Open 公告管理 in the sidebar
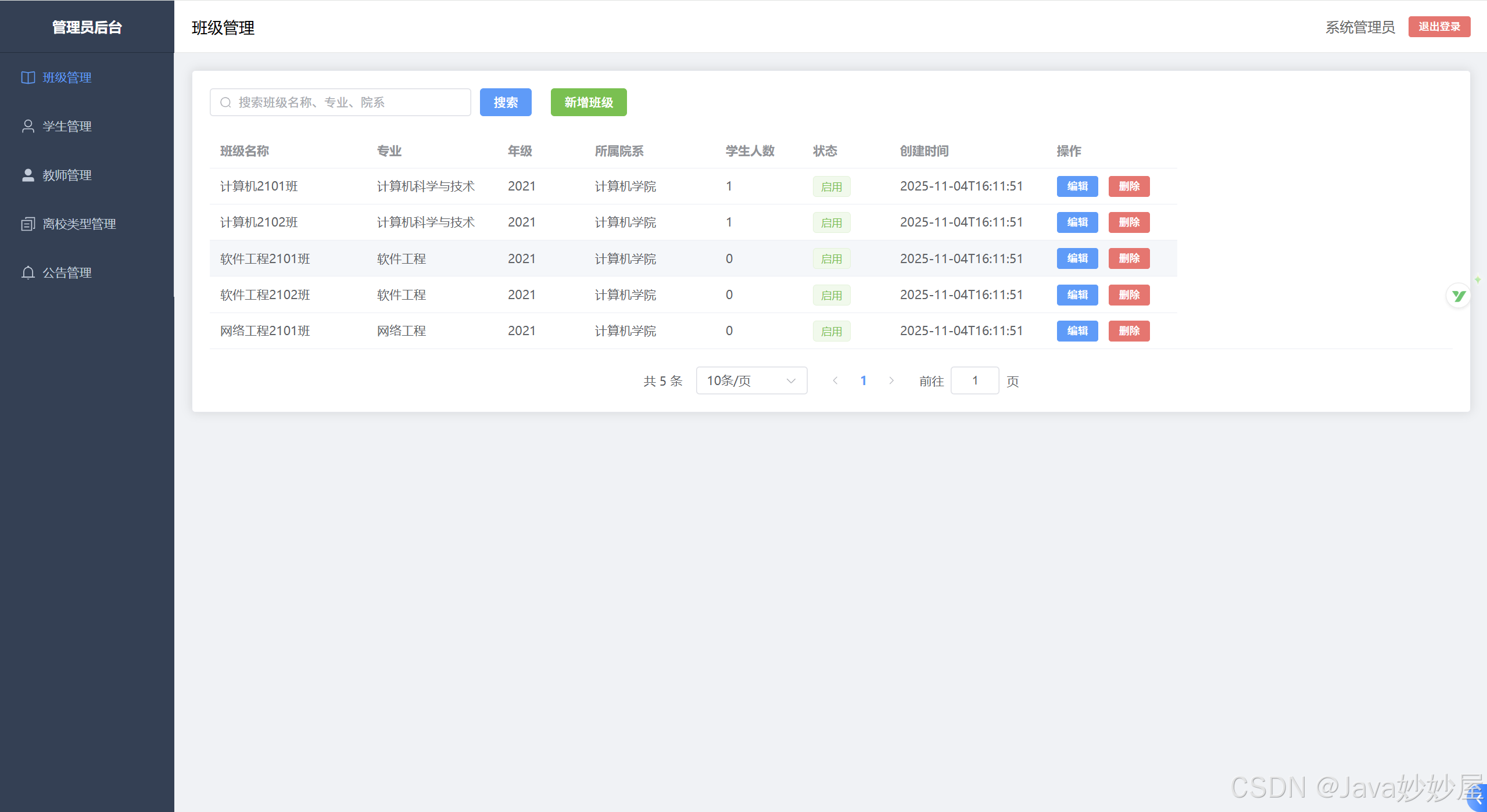This screenshot has height=812, width=1487. [x=87, y=273]
